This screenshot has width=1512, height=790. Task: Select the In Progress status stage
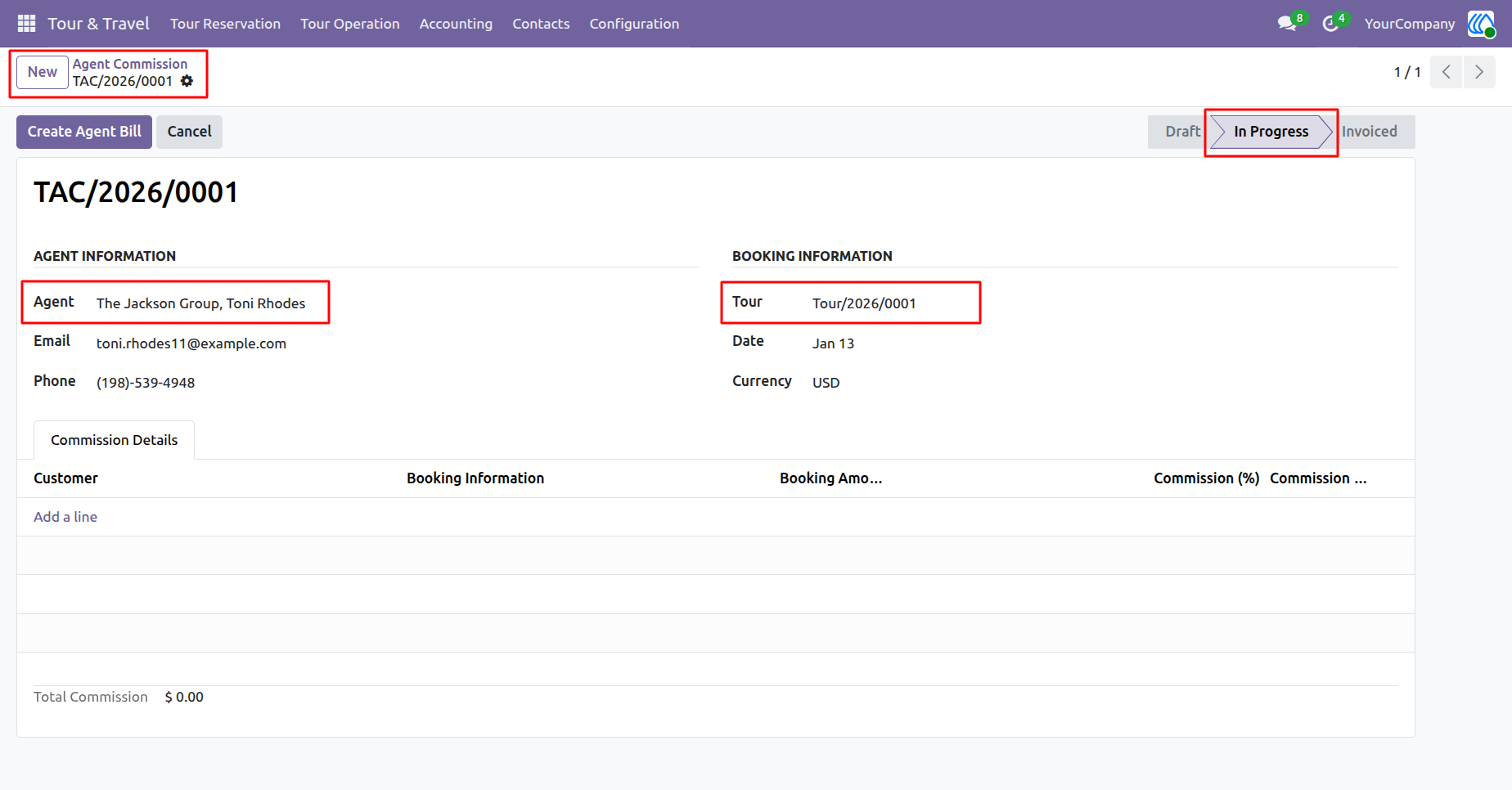(x=1271, y=132)
